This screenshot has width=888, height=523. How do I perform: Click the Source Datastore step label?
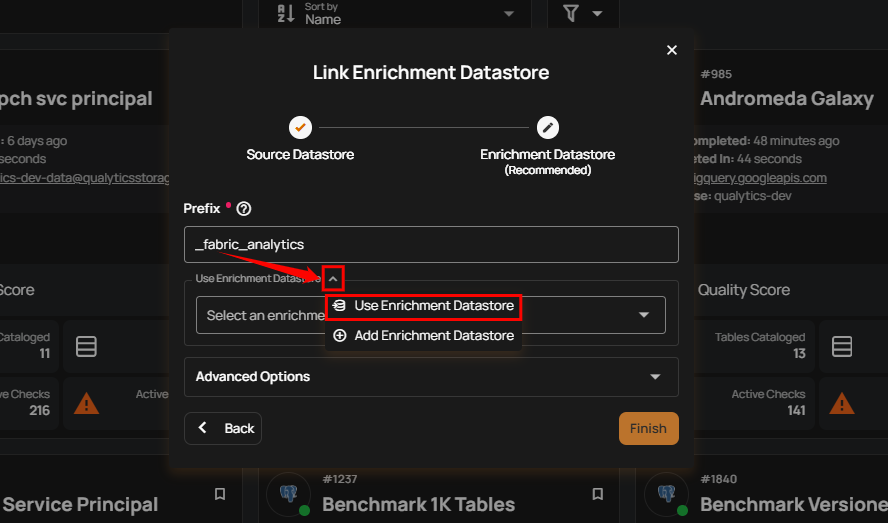tap(300, 155)
